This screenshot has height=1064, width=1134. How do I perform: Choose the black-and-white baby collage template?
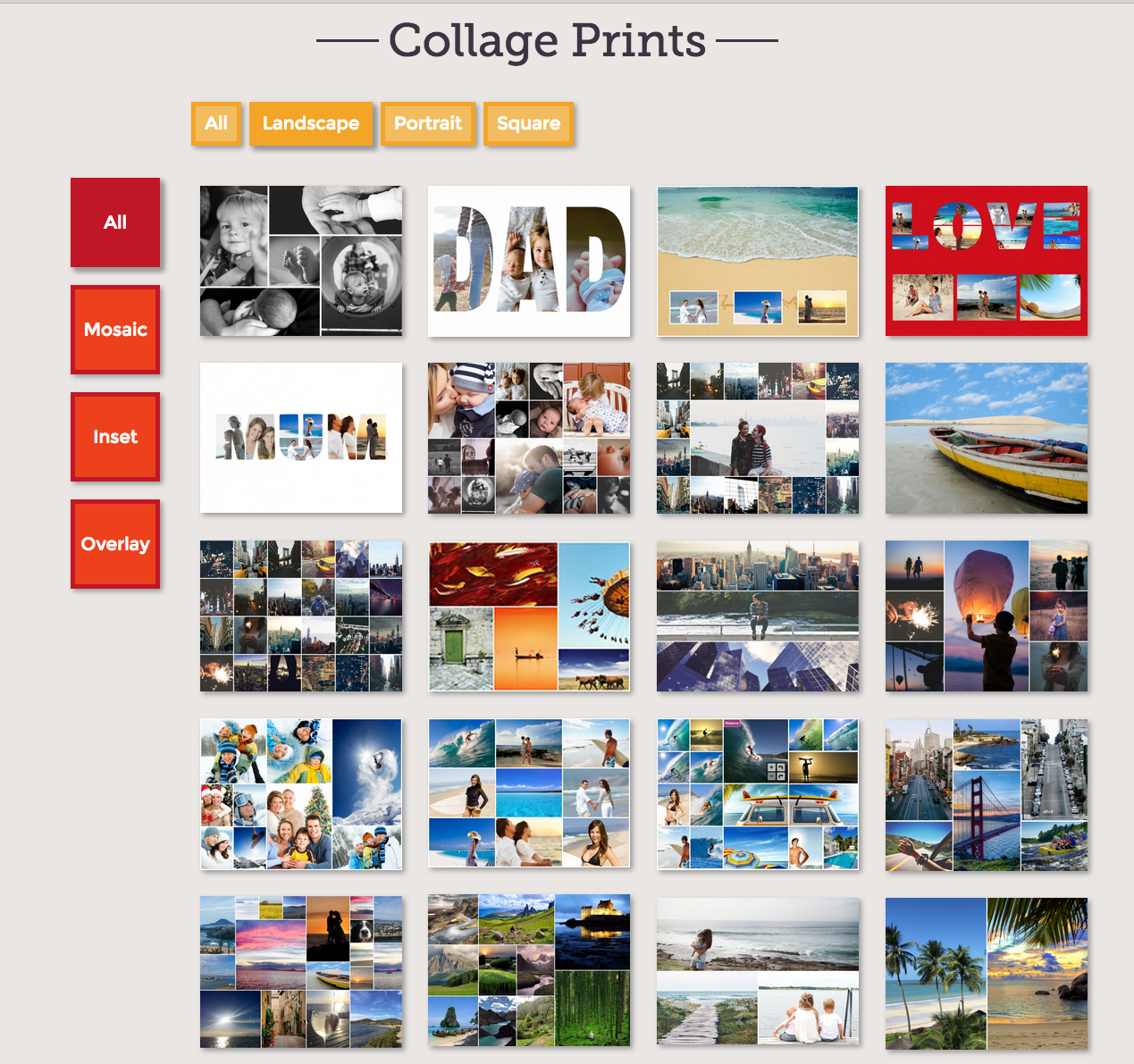click(x=301, y=261)
